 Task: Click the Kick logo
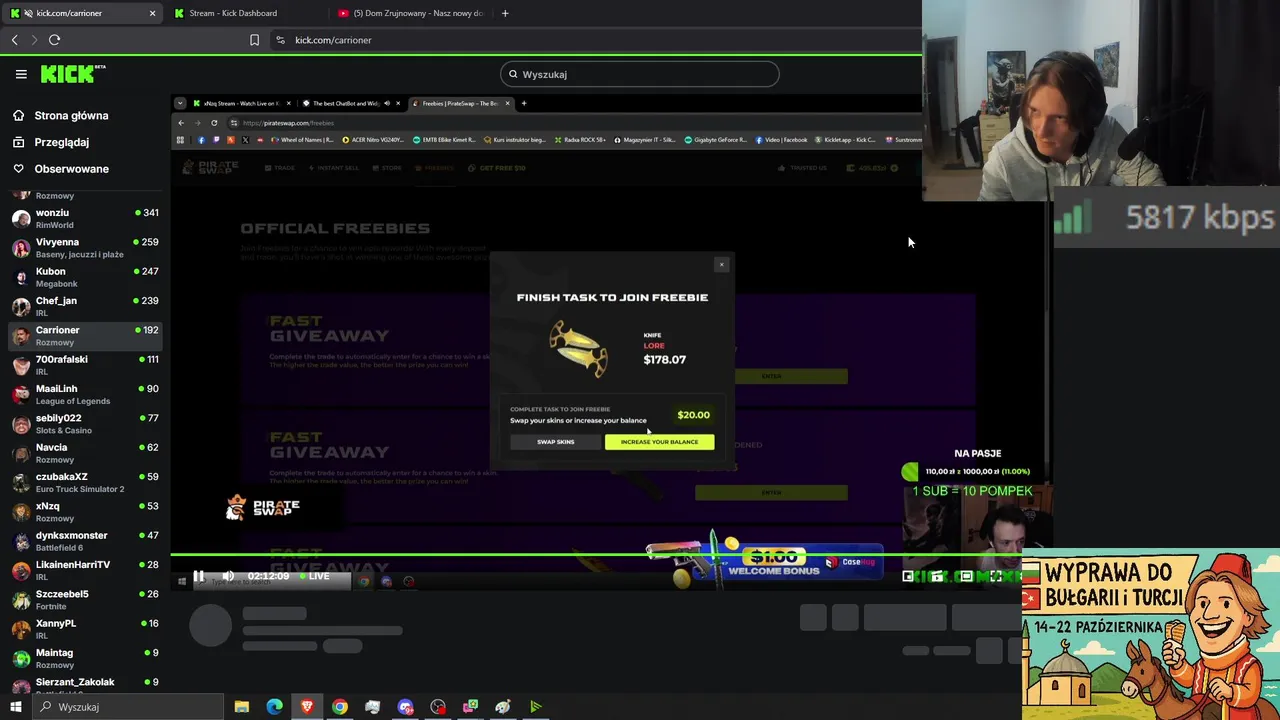pos(72,74)
